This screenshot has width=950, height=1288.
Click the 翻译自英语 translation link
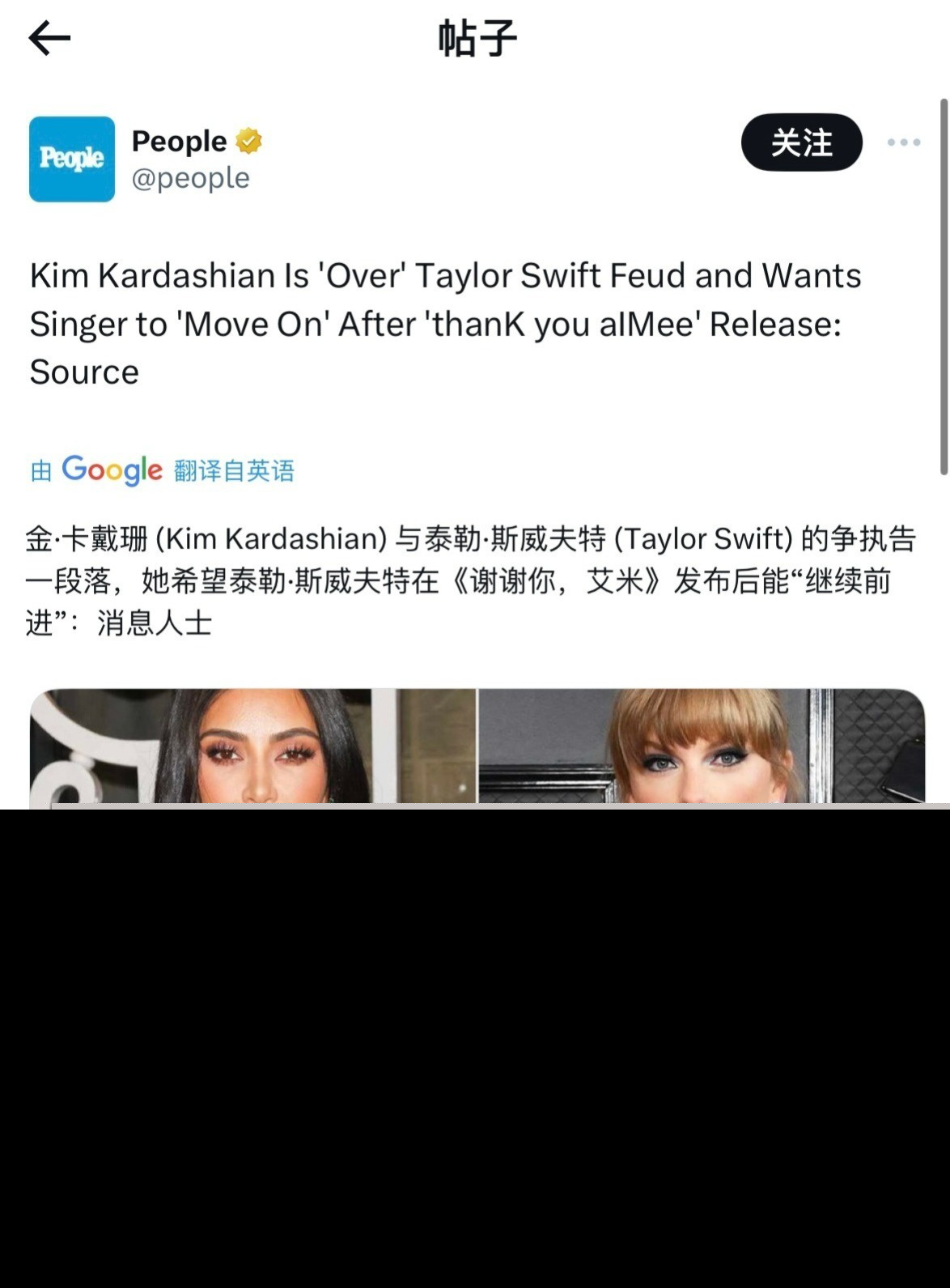click(234, 470)
